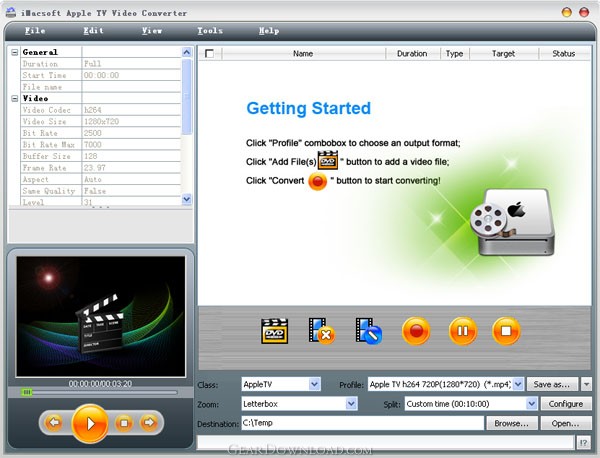This screenshot has width=600, height=458.
Task: Open the File menu
Action: (x=35, y=31)
